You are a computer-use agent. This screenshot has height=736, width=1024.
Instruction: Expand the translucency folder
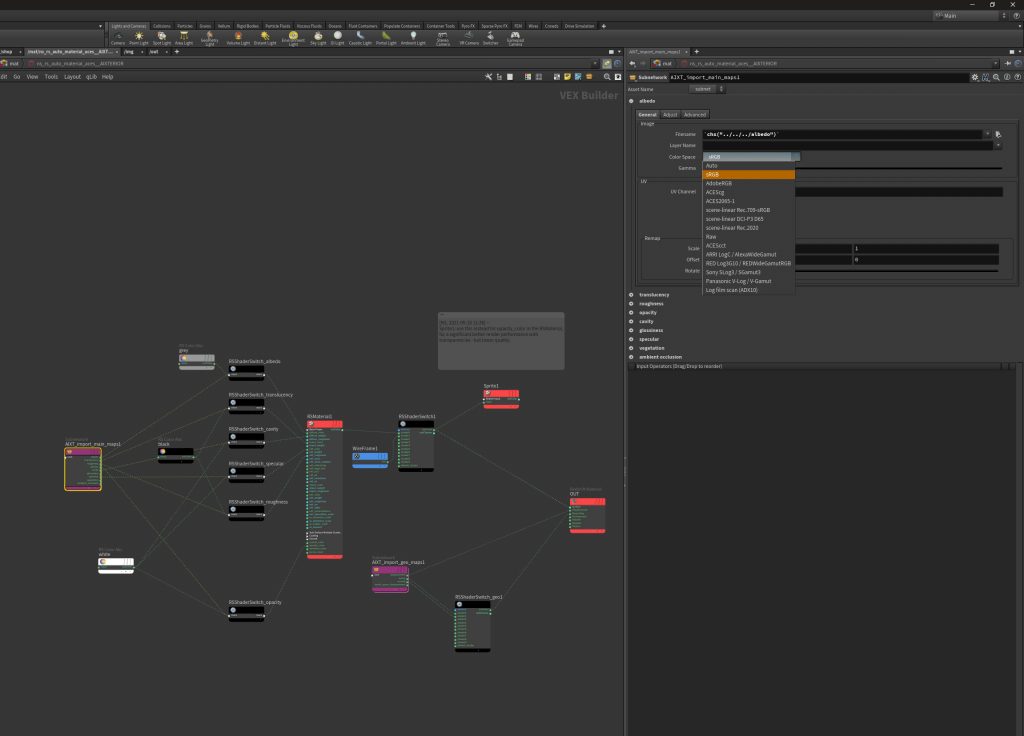[x=631, y=294]
